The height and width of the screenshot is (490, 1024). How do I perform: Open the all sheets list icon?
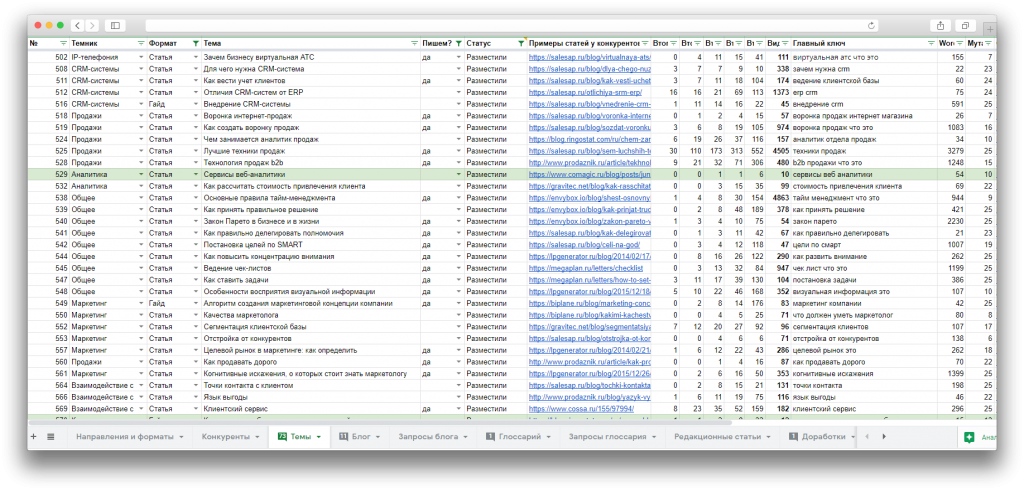(x=51, y=436)
